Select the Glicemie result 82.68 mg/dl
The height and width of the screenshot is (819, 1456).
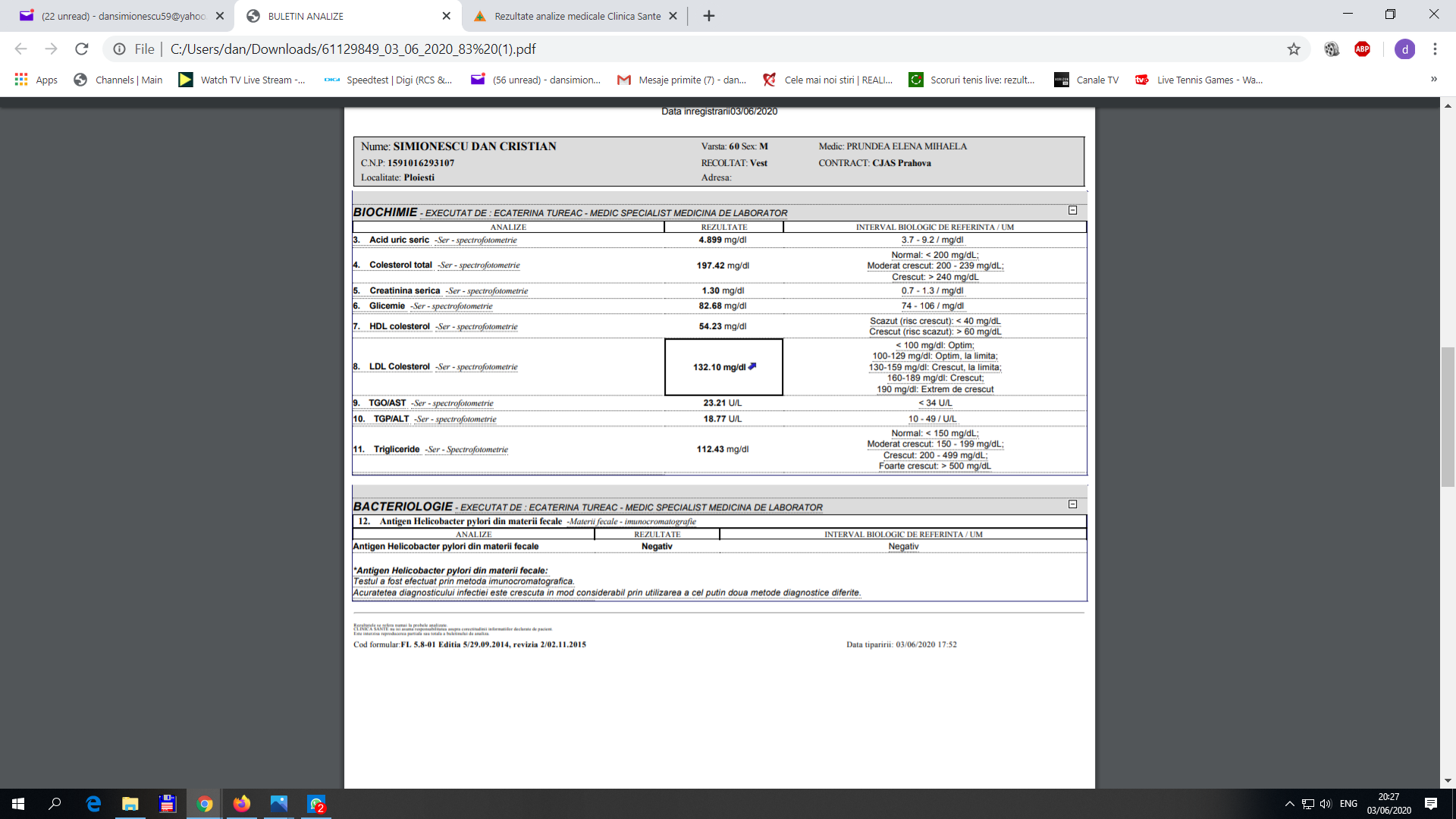(x=723, y=306)
